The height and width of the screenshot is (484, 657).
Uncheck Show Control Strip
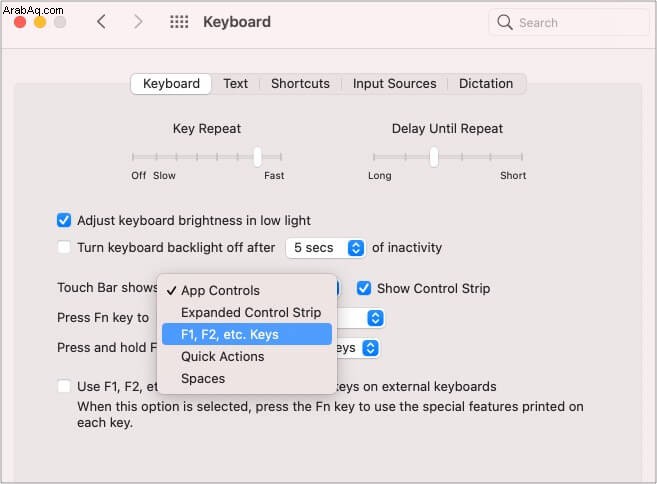tap(364, 288)
